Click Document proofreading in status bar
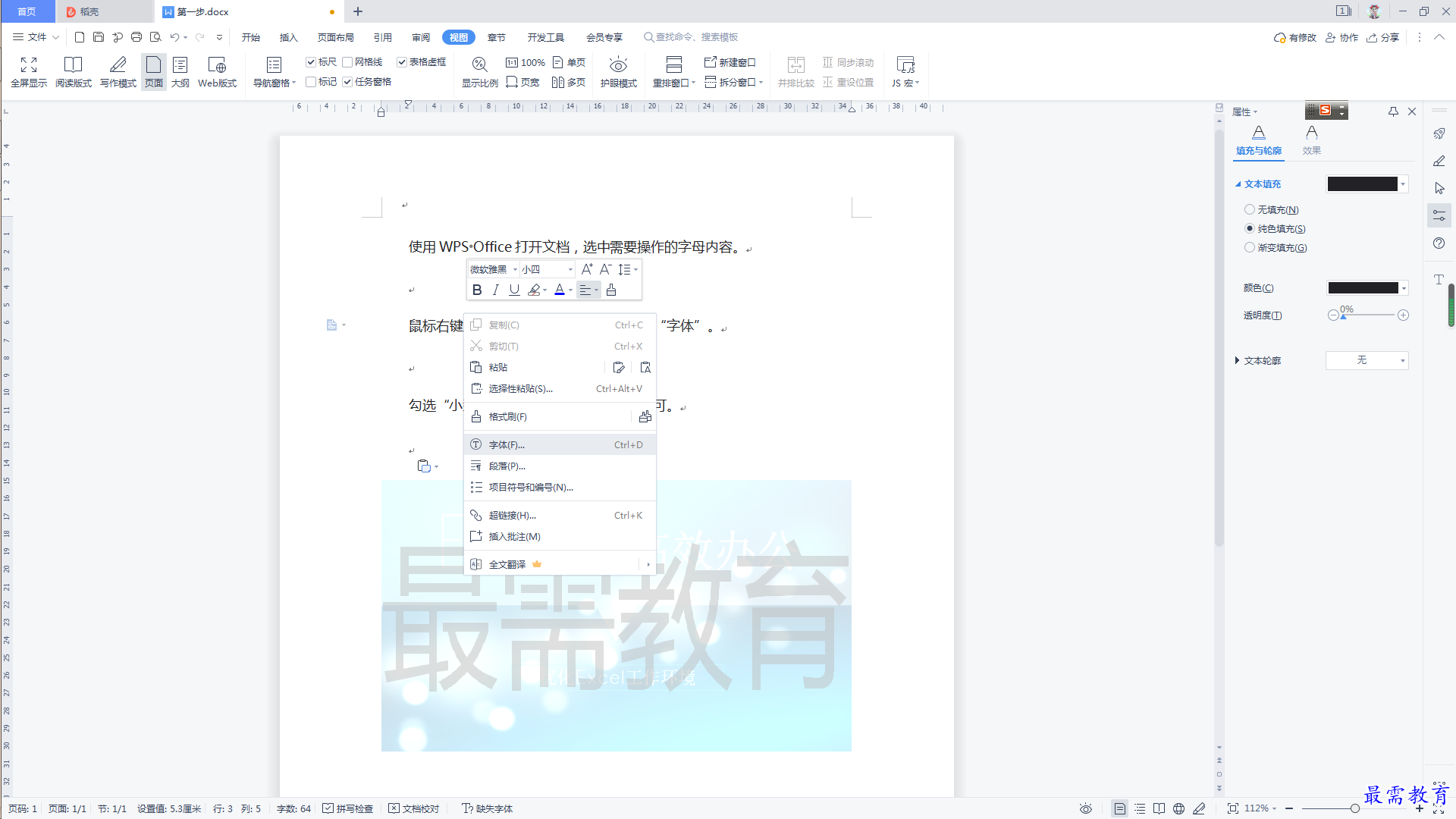 pos(414,808)
